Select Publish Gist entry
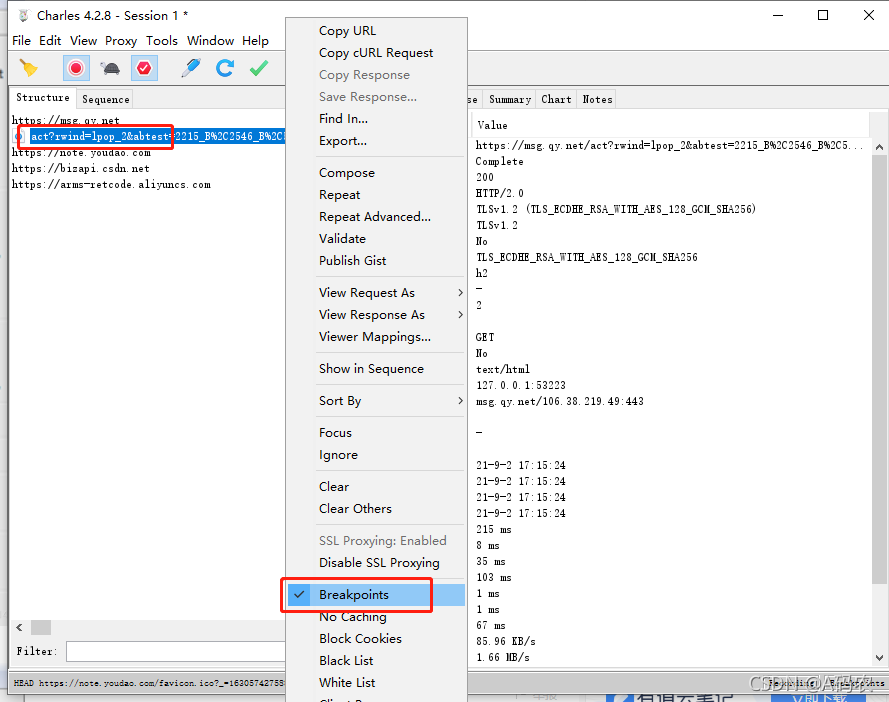Viewport: 889px width, 702px height. point(376,260)
